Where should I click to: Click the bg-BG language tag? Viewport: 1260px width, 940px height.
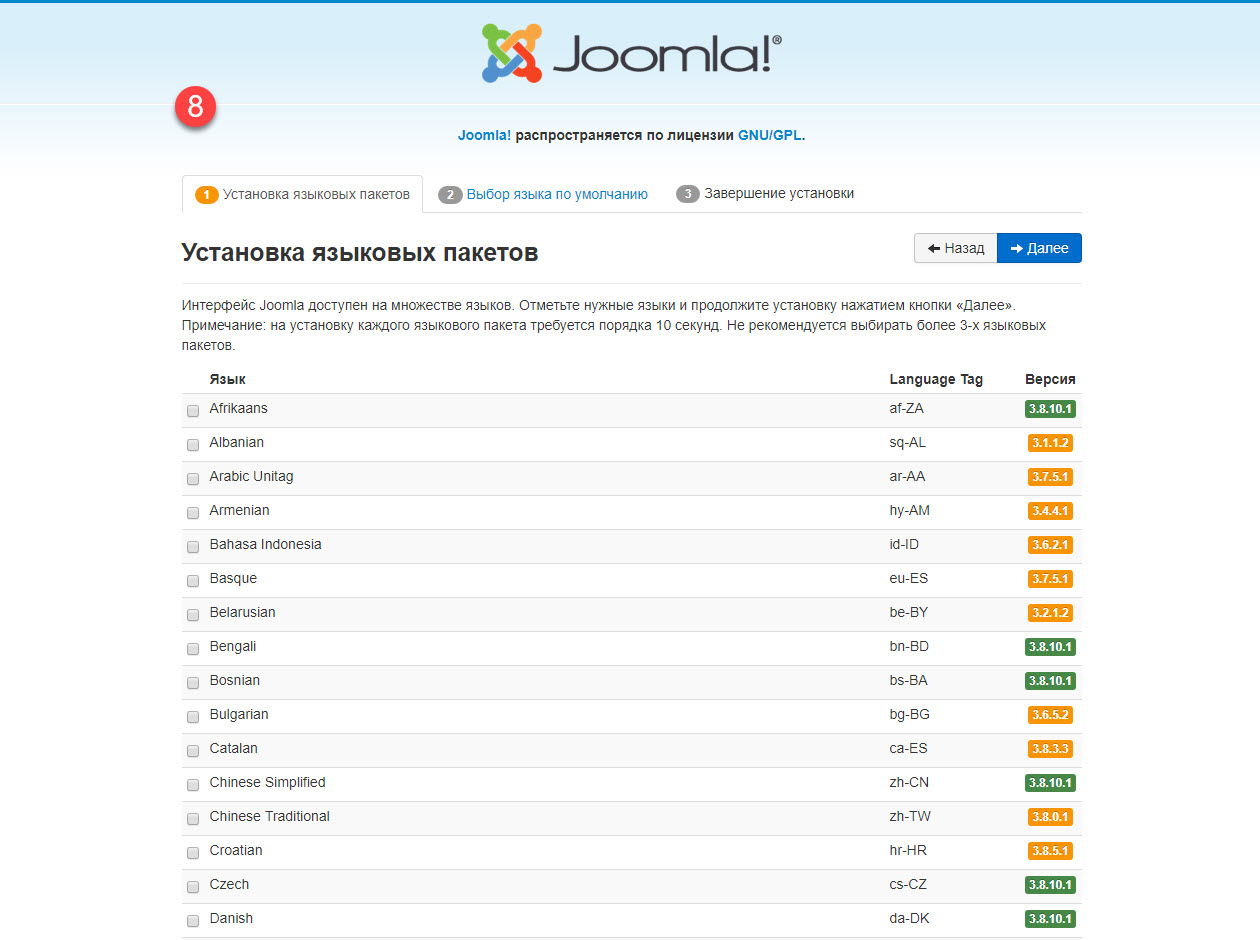(x=910, y=714)
